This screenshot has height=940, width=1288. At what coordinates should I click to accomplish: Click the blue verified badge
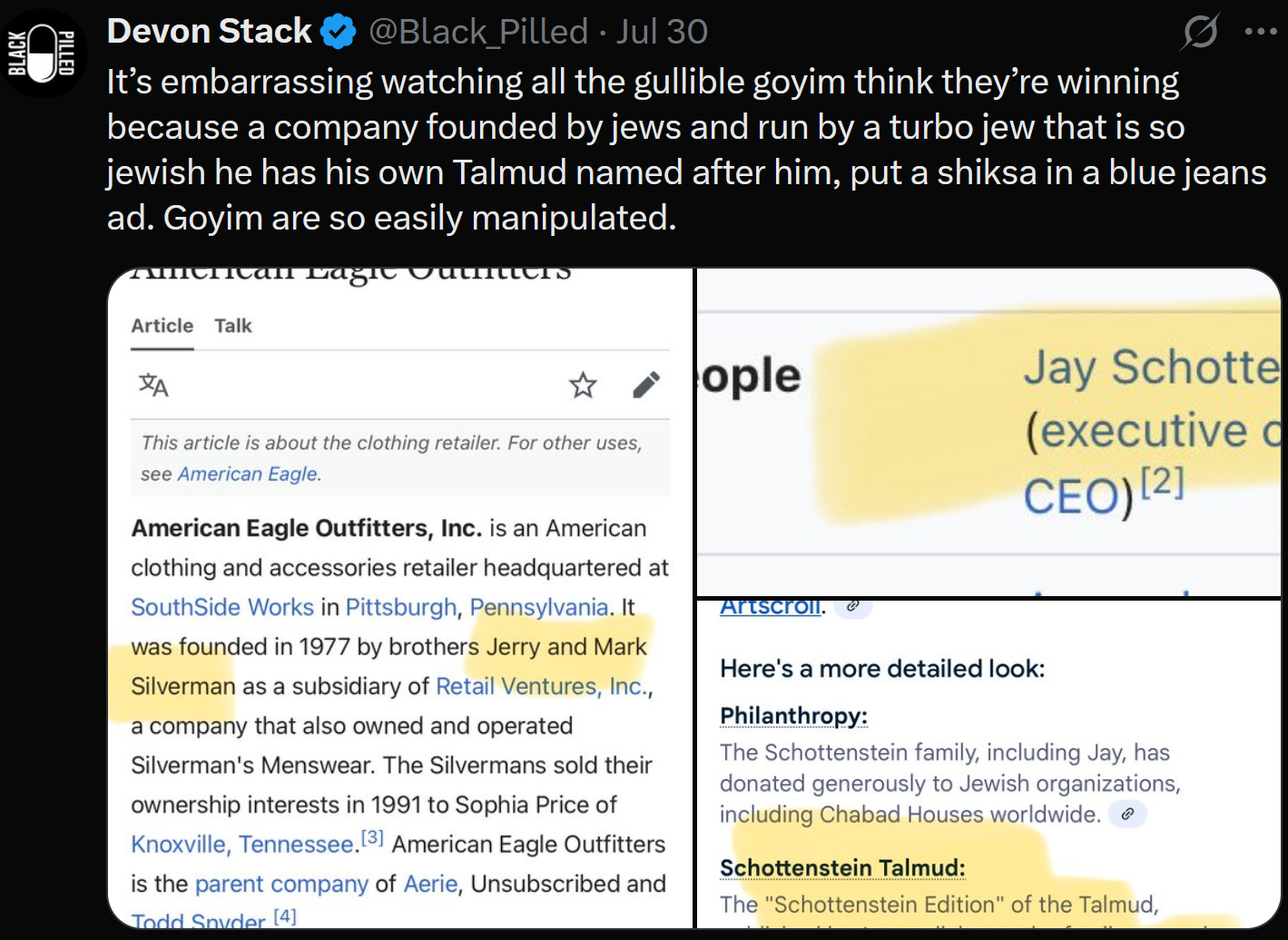point(339,32)
